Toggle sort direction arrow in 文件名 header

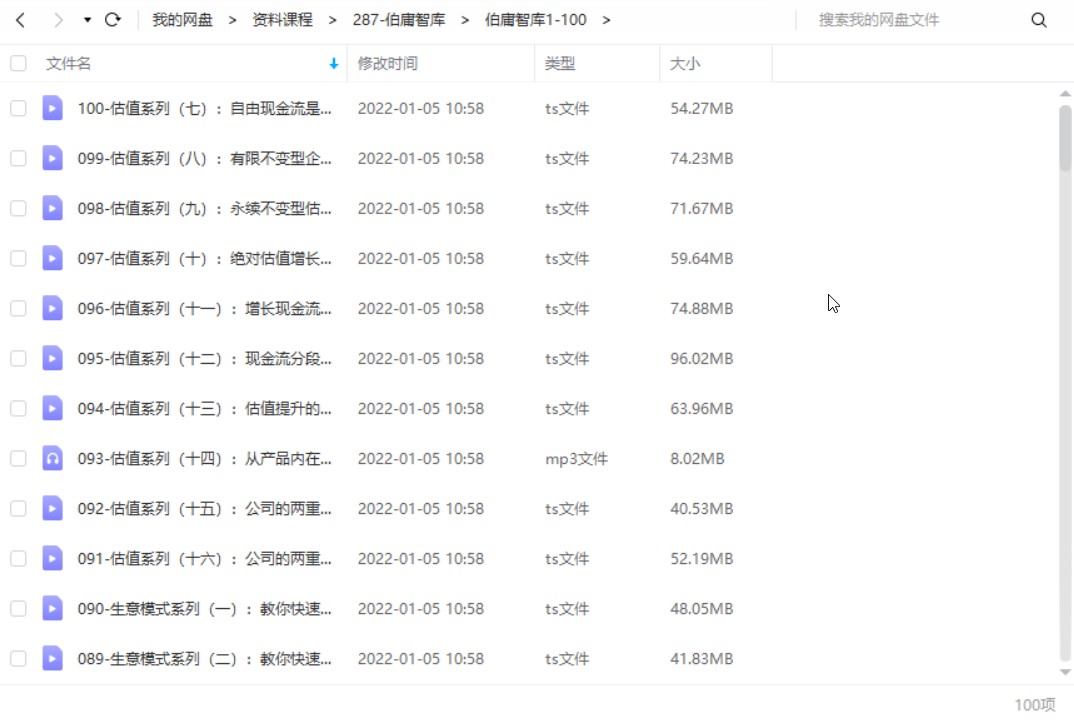tap(334, 64)
